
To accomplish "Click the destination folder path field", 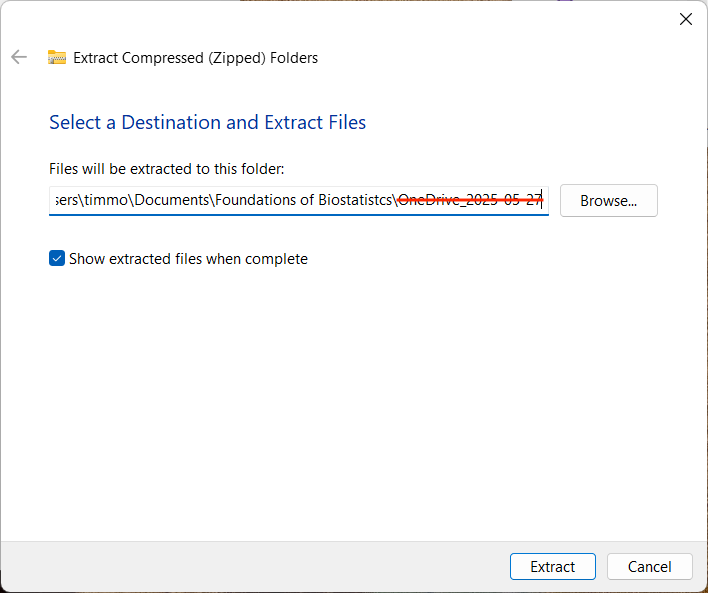I will [x=298, y=200].
